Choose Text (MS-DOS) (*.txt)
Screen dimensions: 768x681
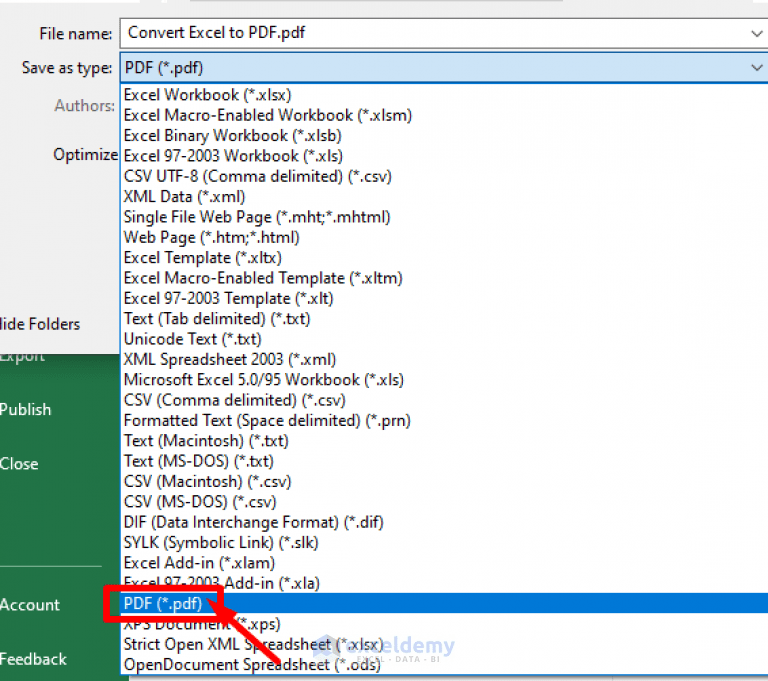444,461
